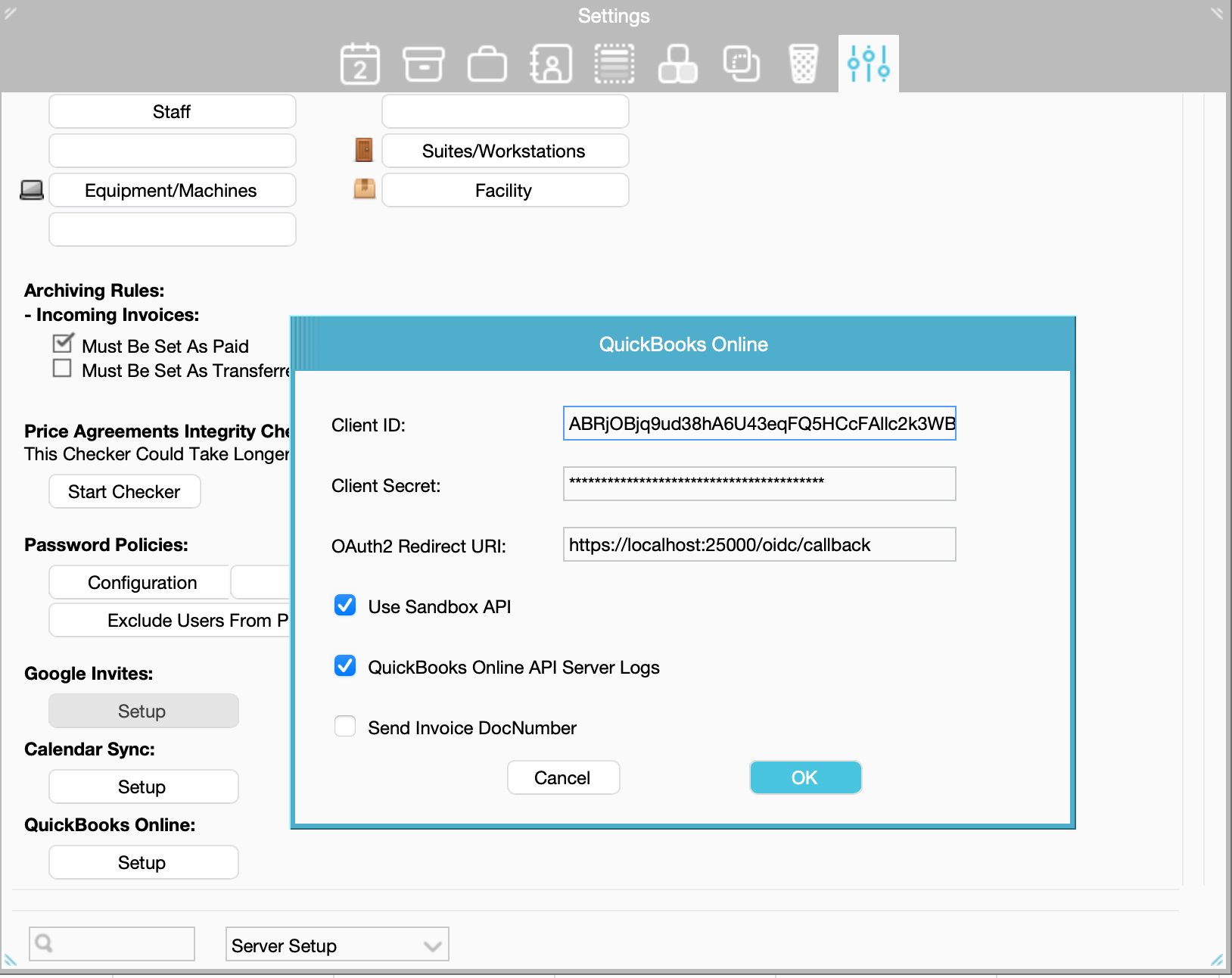Viewport: 1232px width, 978px height.
Task: Open Suites/Workstations settings
Action: 506,151
